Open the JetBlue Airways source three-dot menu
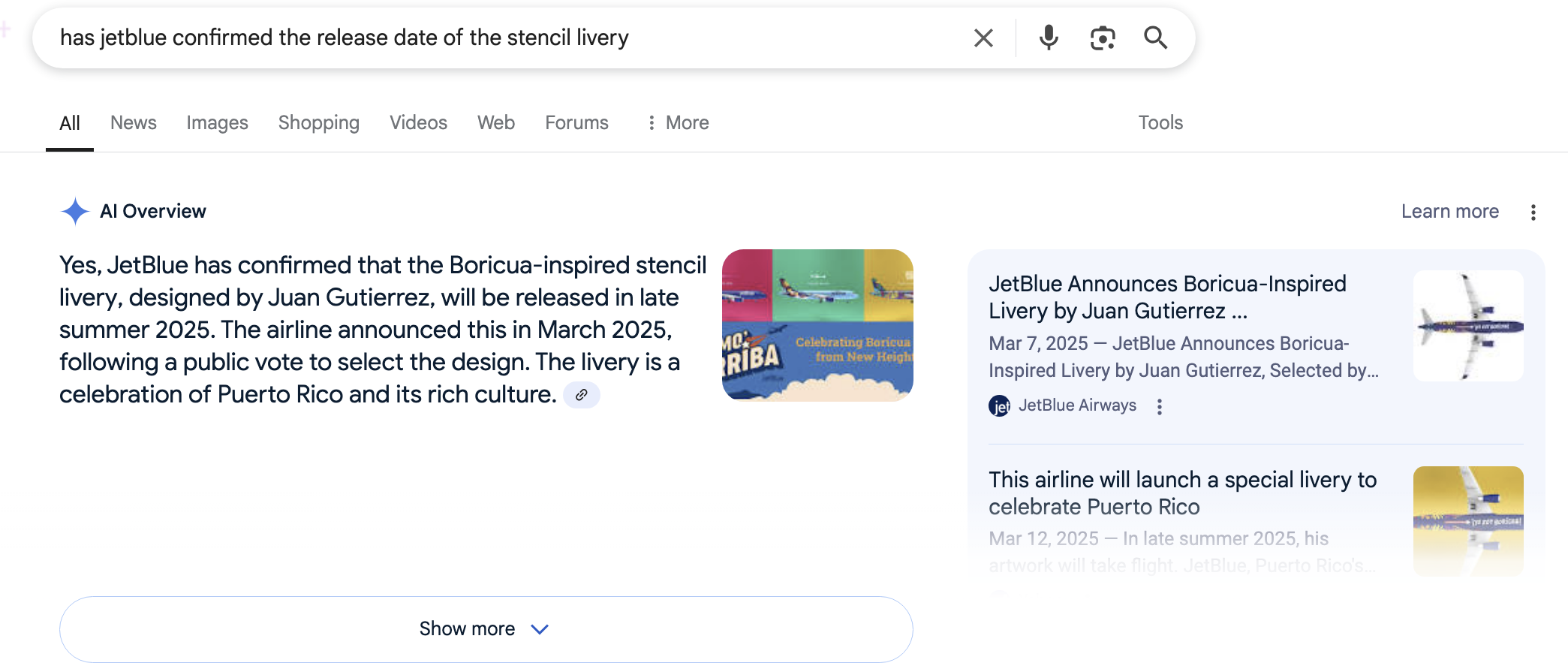 [x=1160, y=406]
